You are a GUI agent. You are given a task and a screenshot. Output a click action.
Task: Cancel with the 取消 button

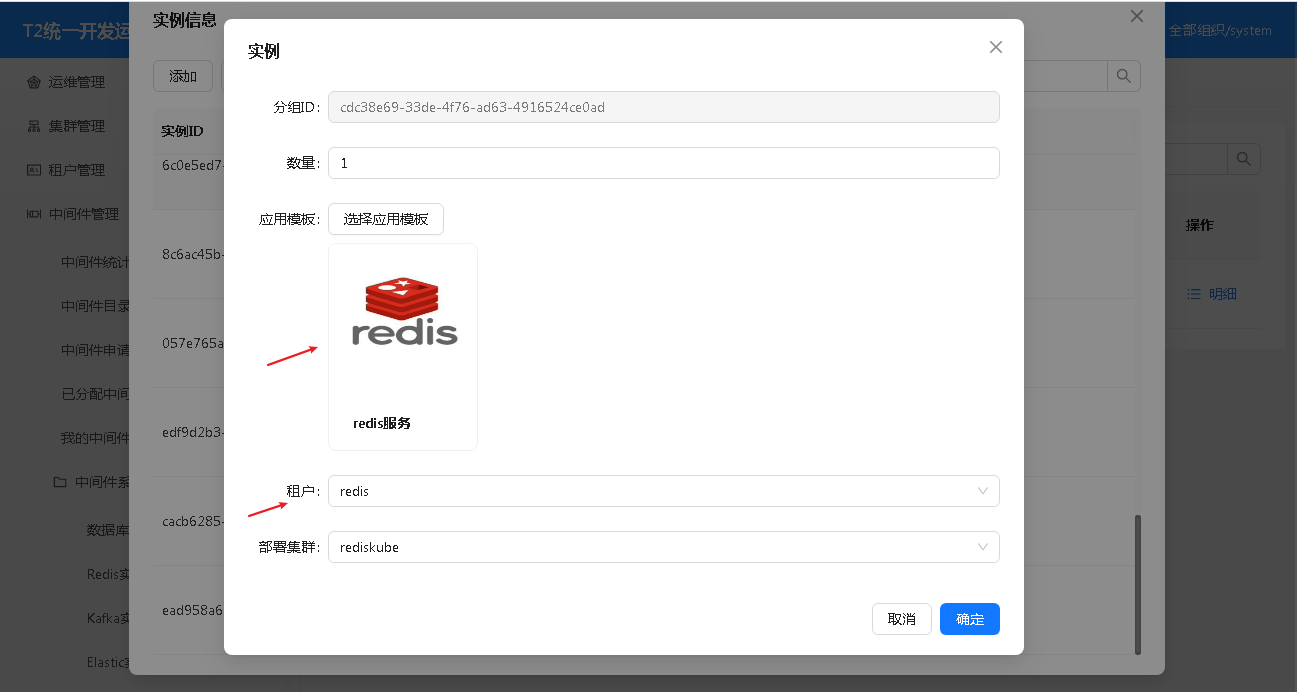click(x=902, y=619)
